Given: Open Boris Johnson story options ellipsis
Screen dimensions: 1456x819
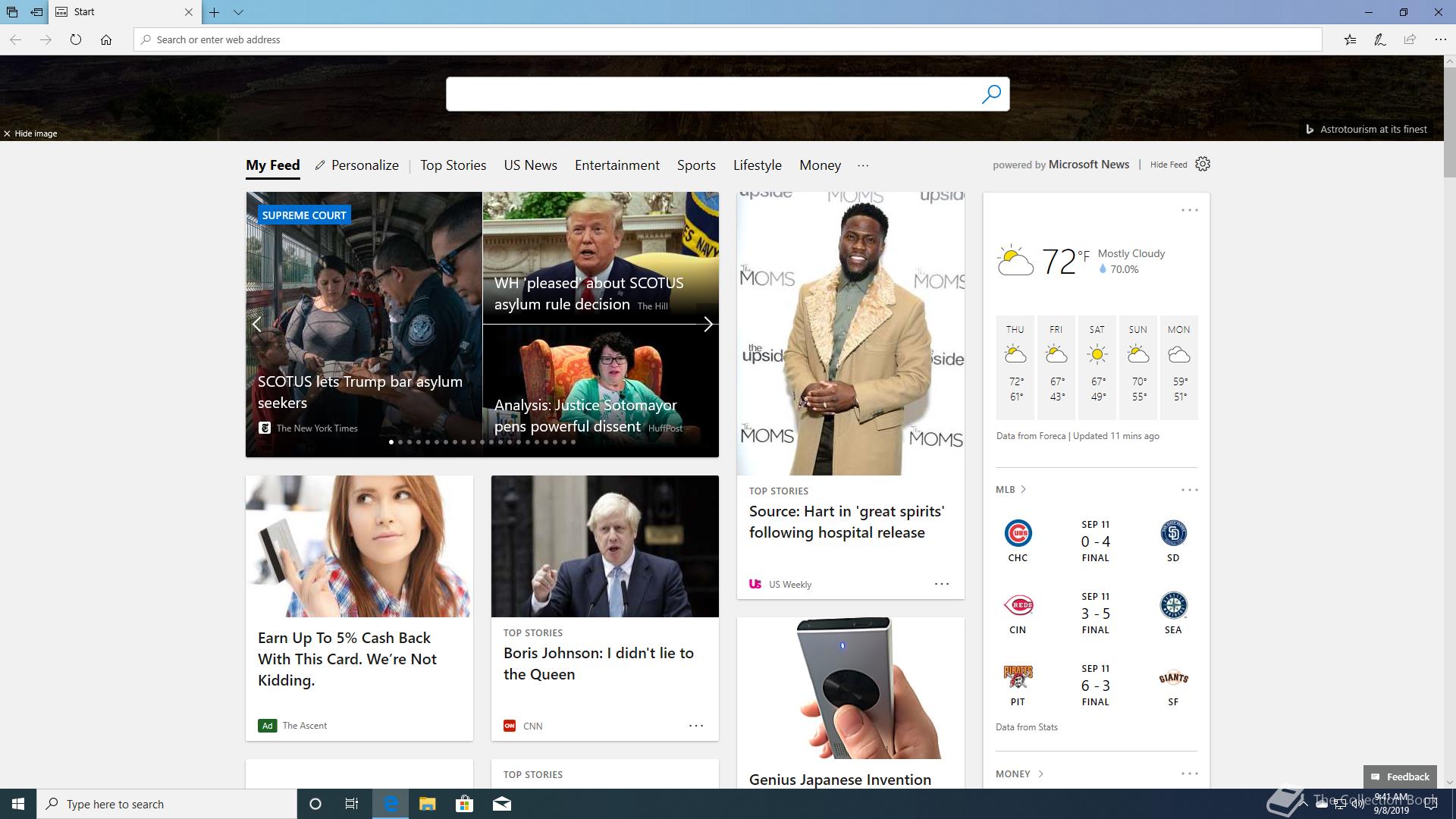Looking at the screenshot, I should click(x=696, y=726).
